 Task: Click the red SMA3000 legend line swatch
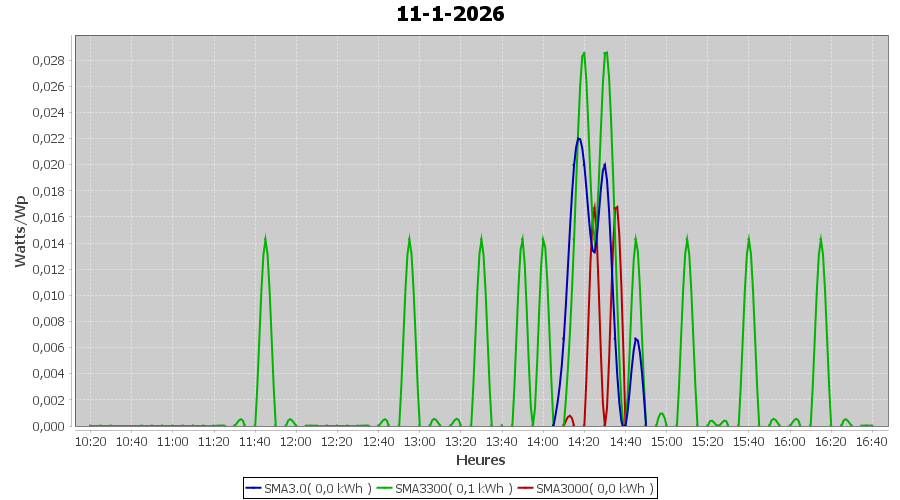click(526, 488)
